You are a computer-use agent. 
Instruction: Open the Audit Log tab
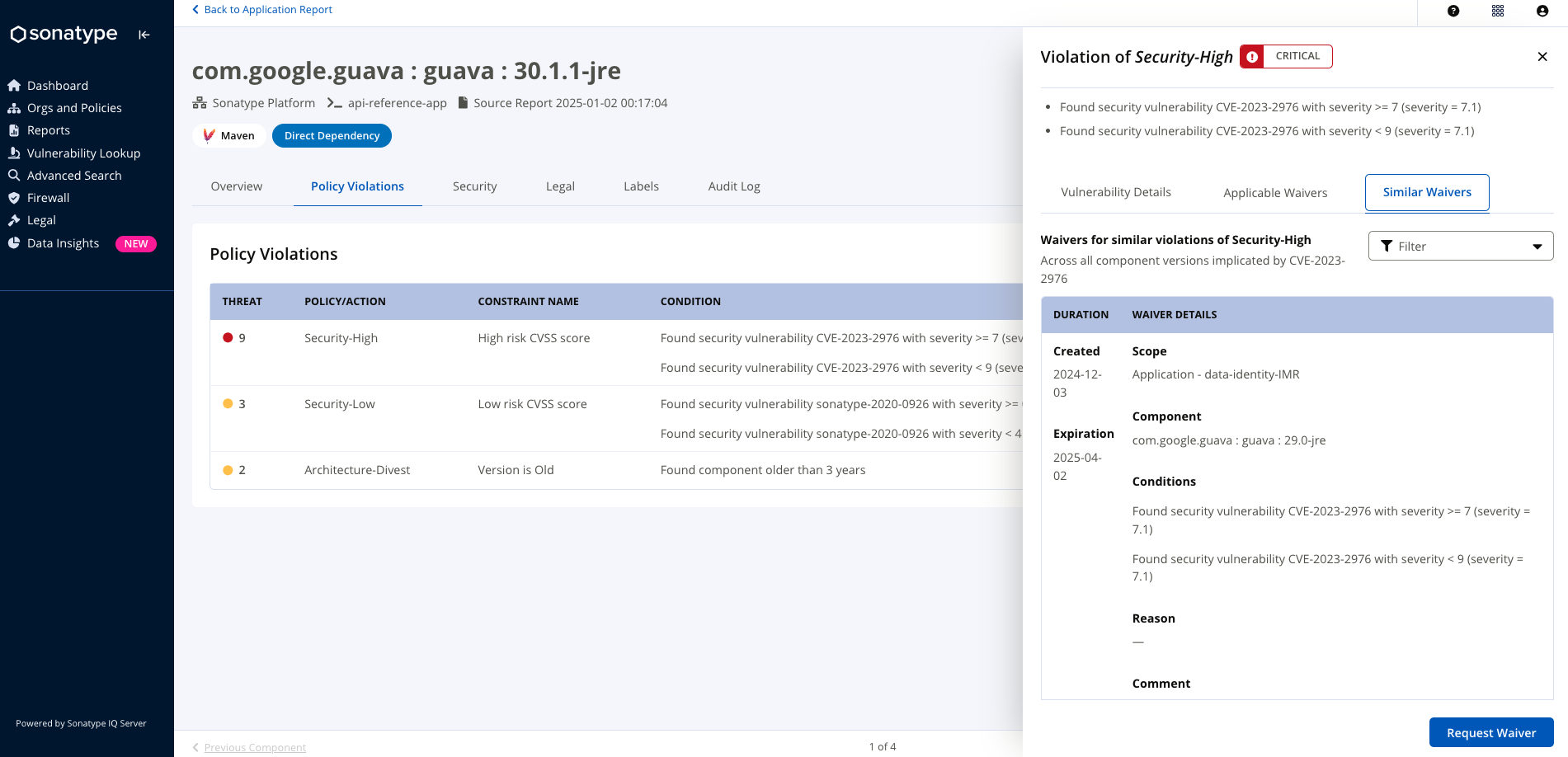pyautogui.click(x=734, y=186)
